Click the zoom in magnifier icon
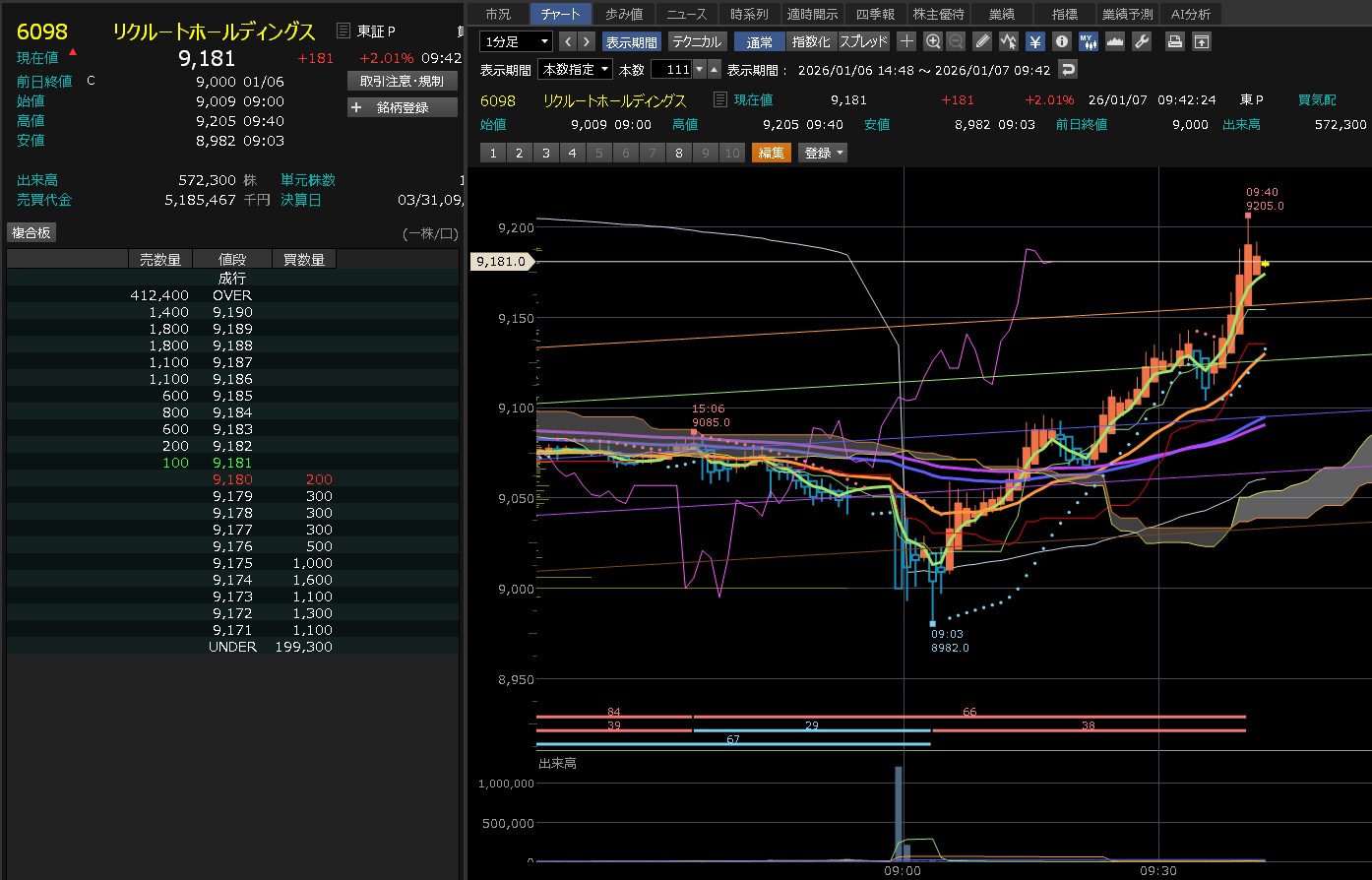The image size is (1372, 880). pos(933,41)
